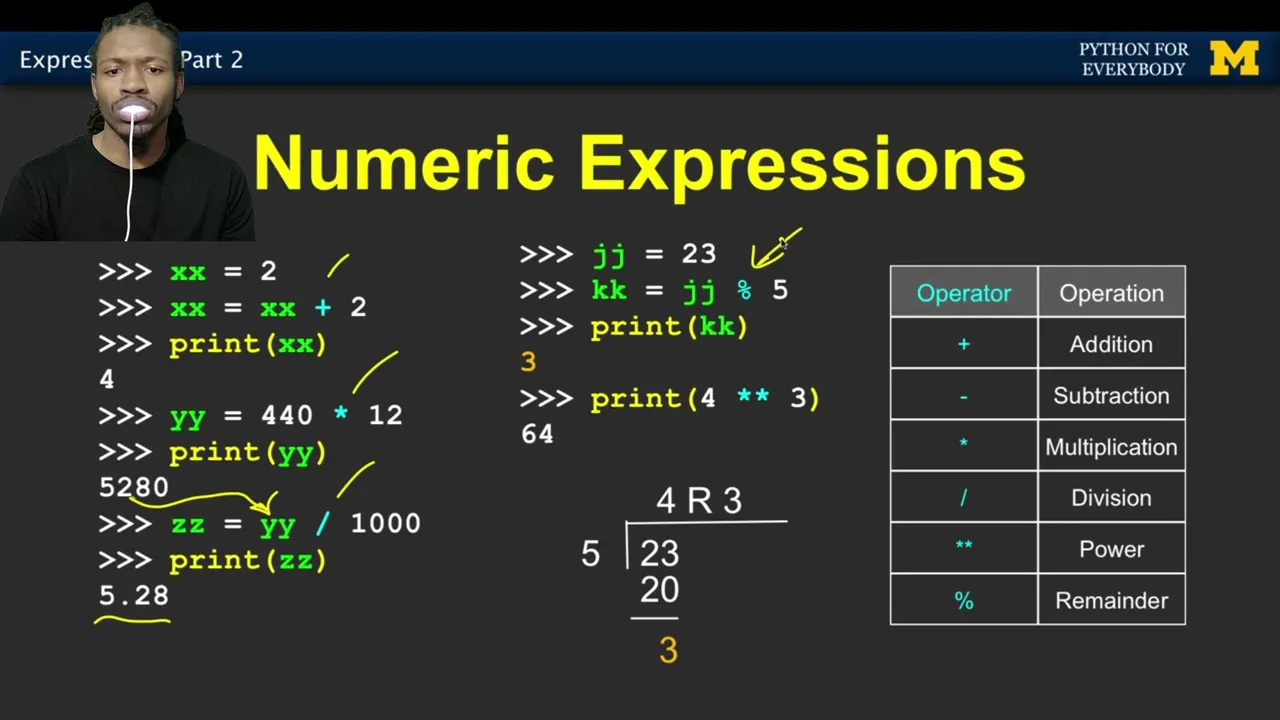This screenshot has height=720, width=1280.
Task: Click the "+" operator cell
Action: [964, 344]
